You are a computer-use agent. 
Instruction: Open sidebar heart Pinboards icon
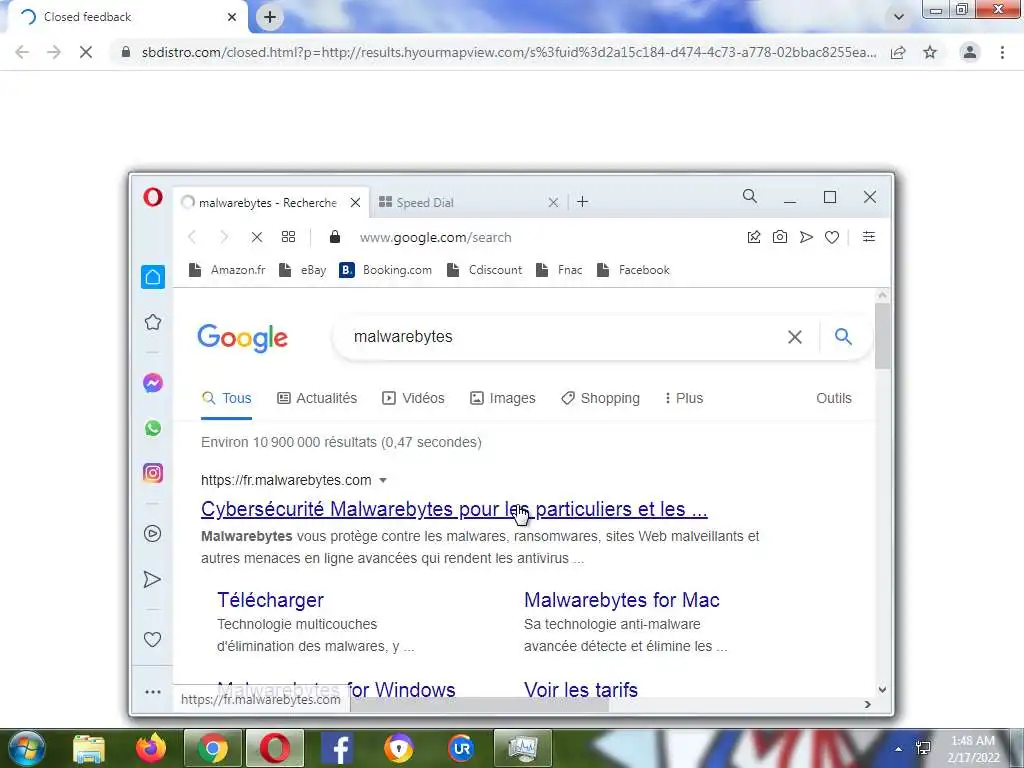(152, 639)
